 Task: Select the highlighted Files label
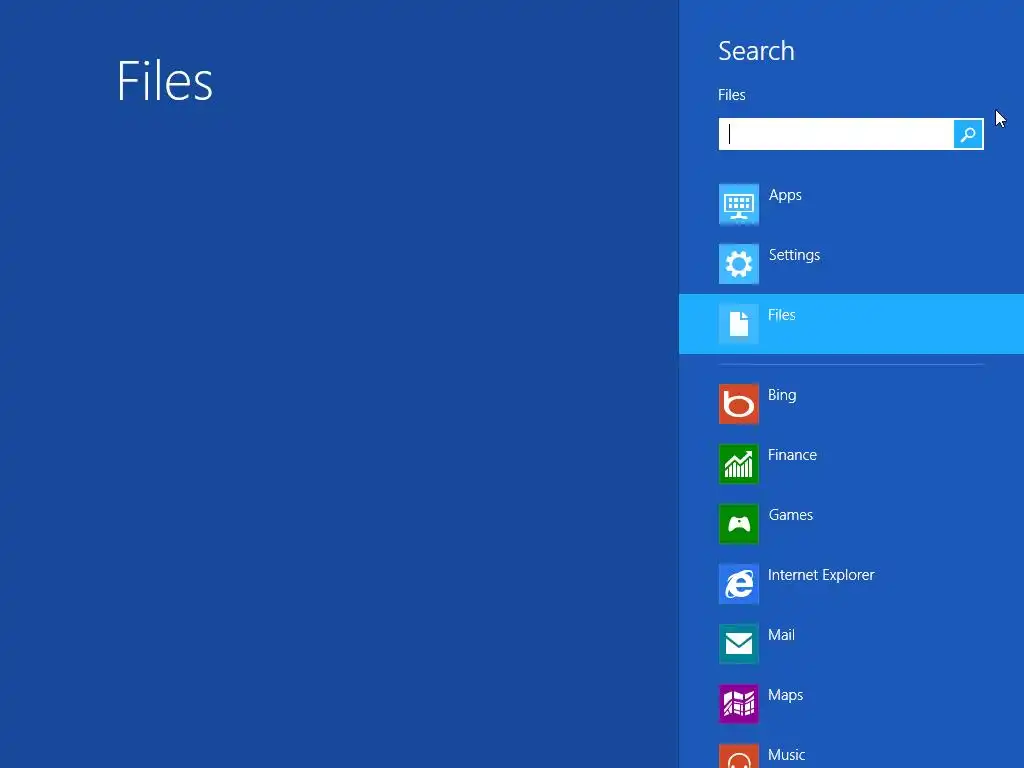[x=781, y=315]
